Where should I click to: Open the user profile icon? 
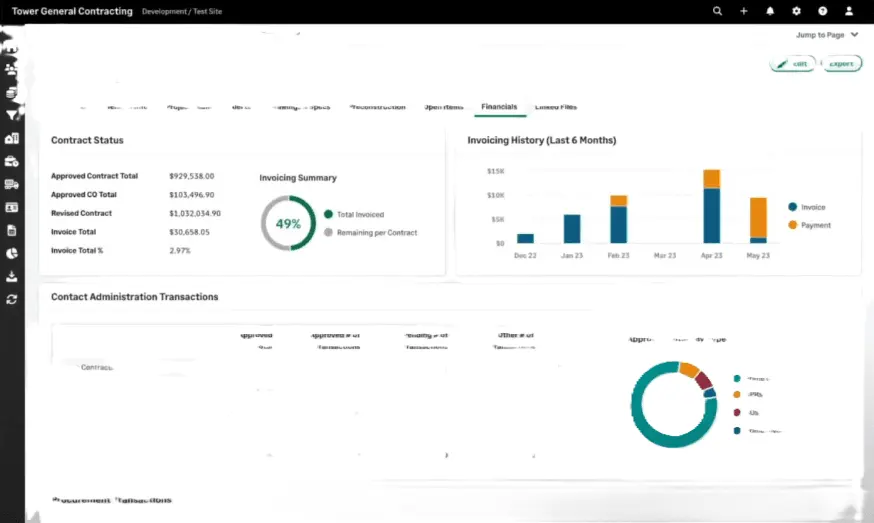[849, 11]
